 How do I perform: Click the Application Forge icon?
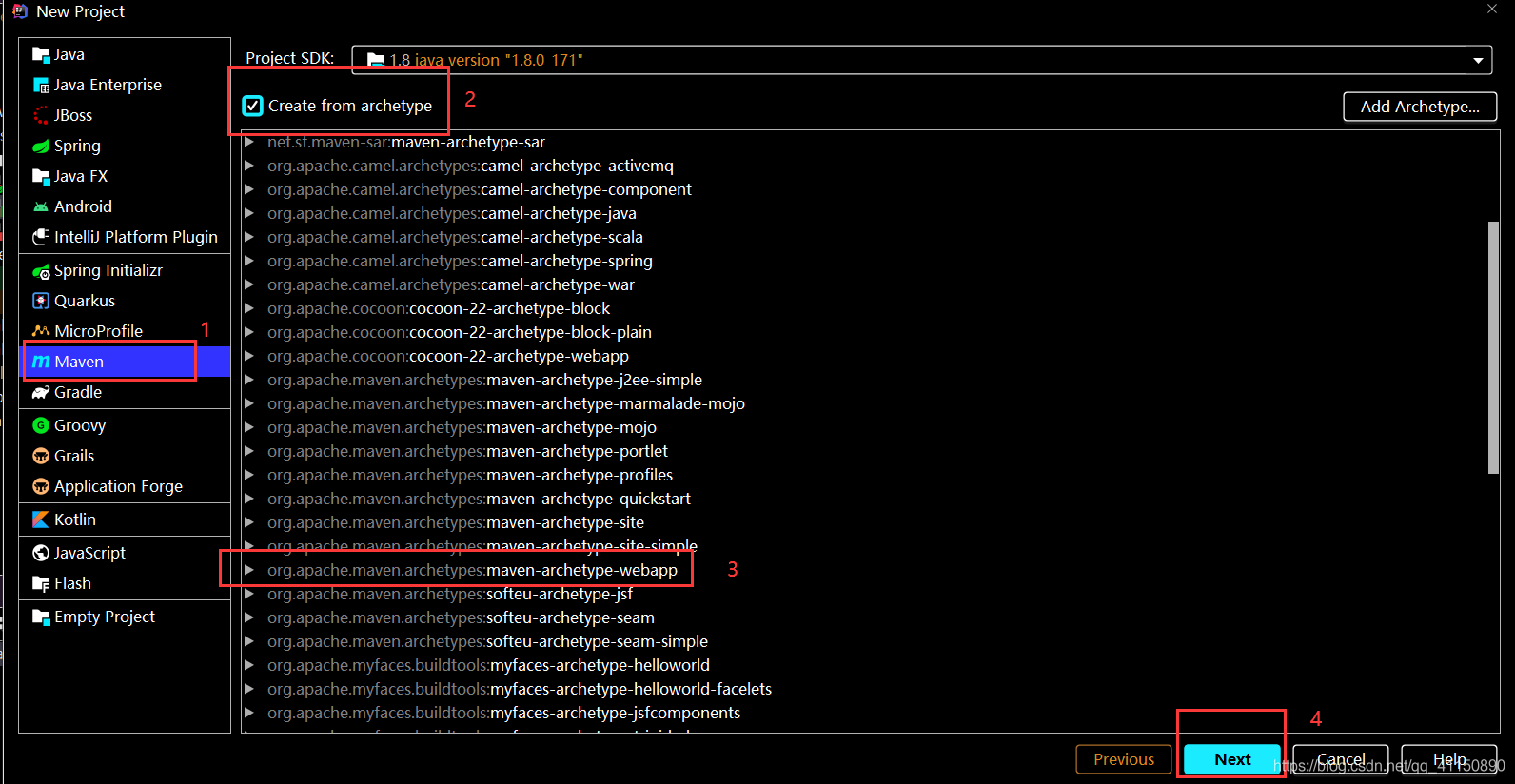click(41, 486)
